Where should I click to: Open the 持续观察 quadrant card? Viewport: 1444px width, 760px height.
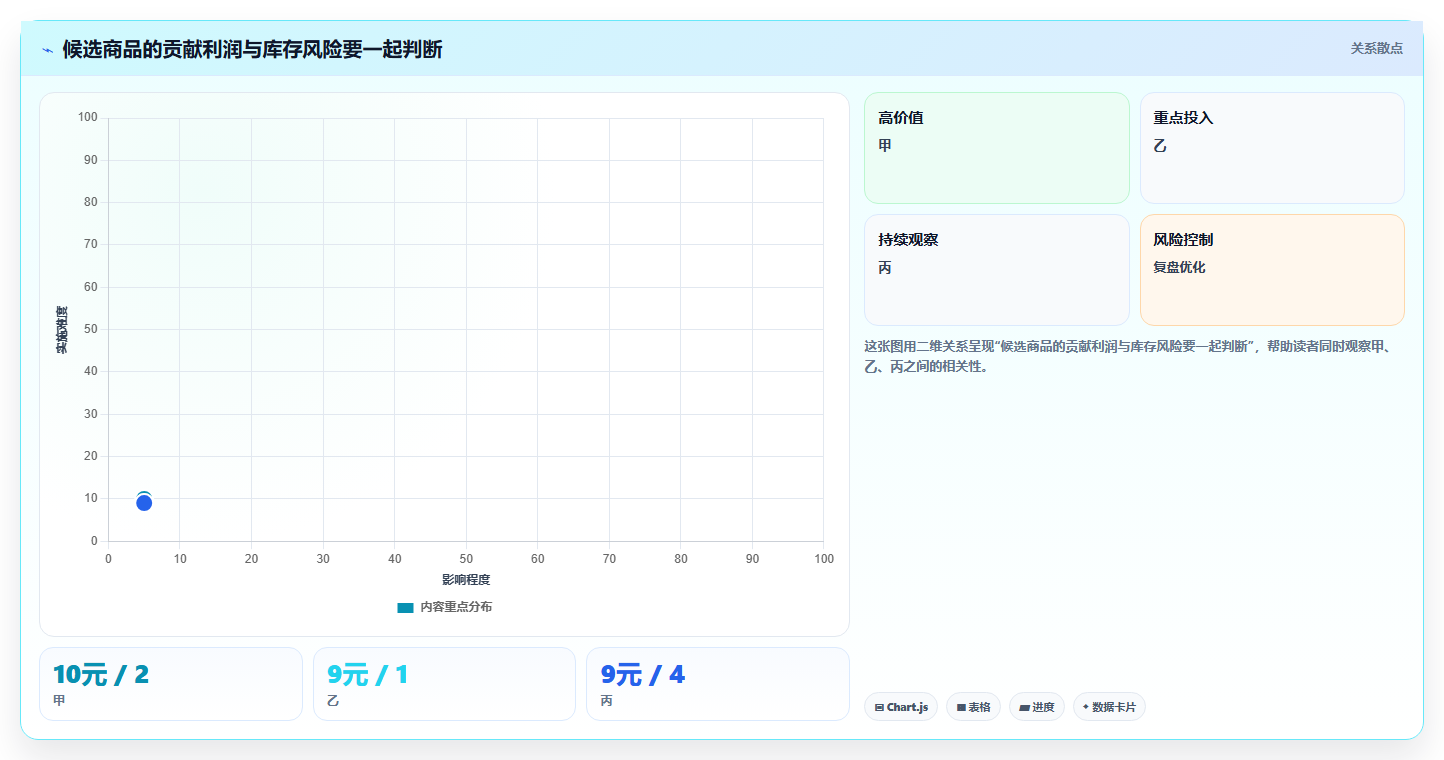click(997, 270)
